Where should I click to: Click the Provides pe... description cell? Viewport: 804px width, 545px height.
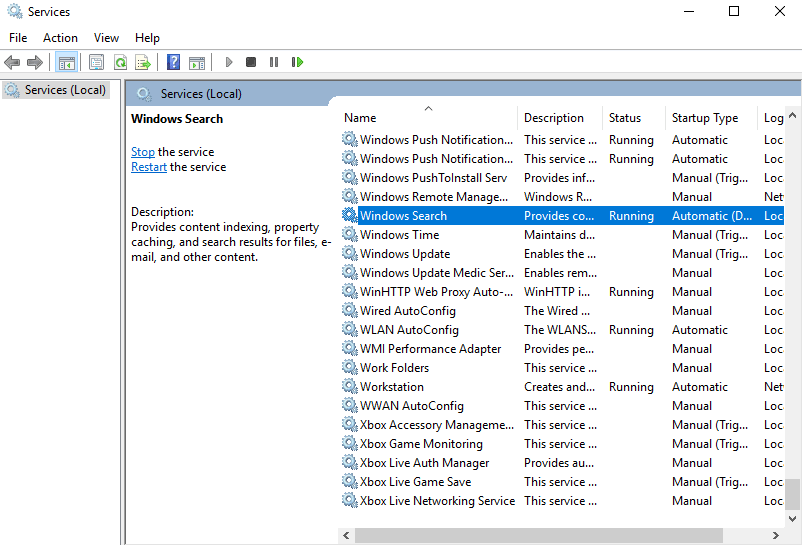click(559, 349)
